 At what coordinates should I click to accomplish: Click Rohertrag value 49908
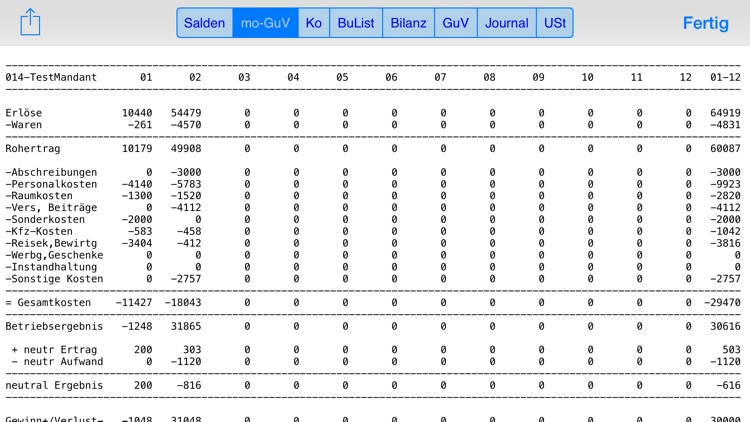186,148
